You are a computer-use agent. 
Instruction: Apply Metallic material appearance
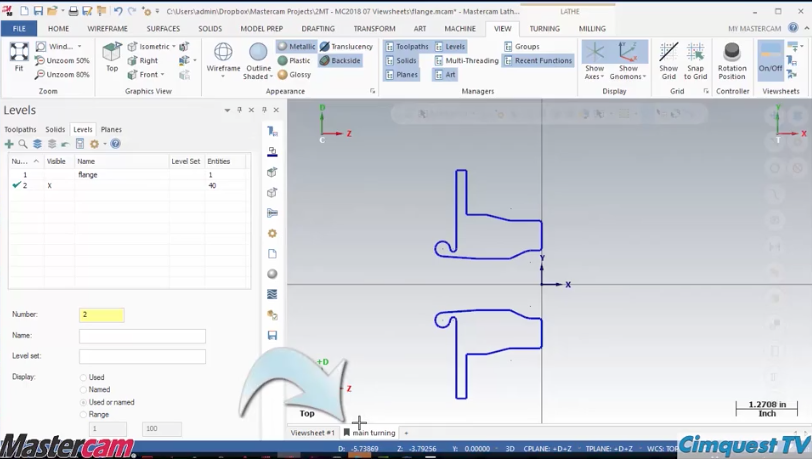coord(296,47)
